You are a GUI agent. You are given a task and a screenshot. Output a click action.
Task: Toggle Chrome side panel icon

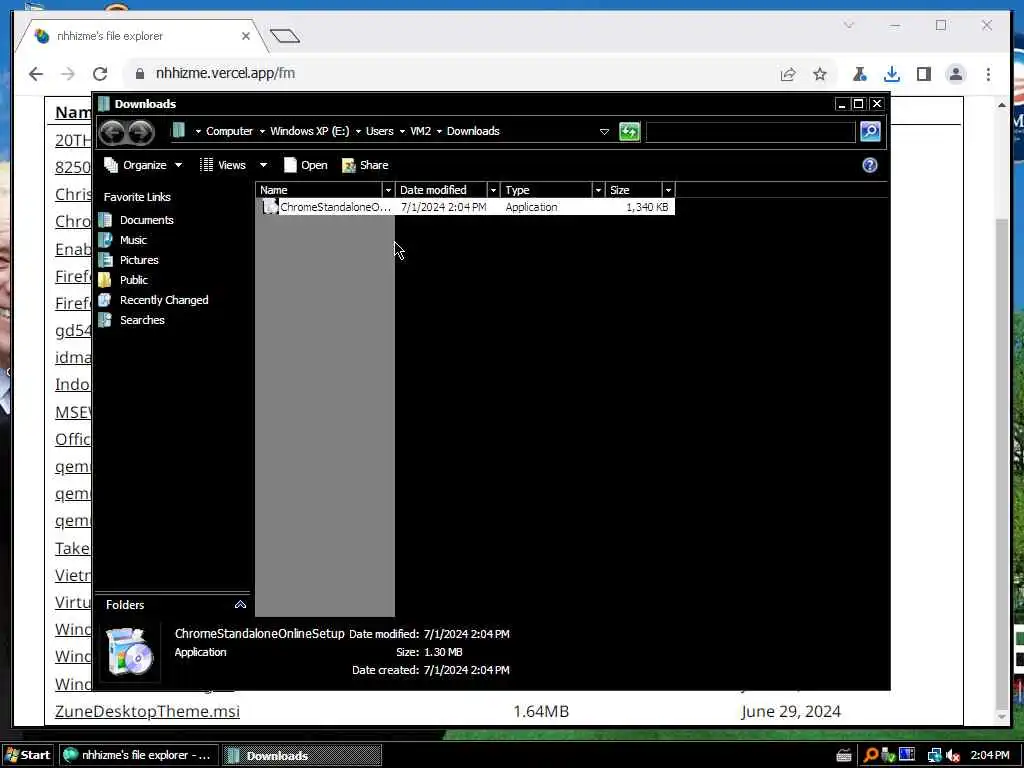click(x=923, y=74)
